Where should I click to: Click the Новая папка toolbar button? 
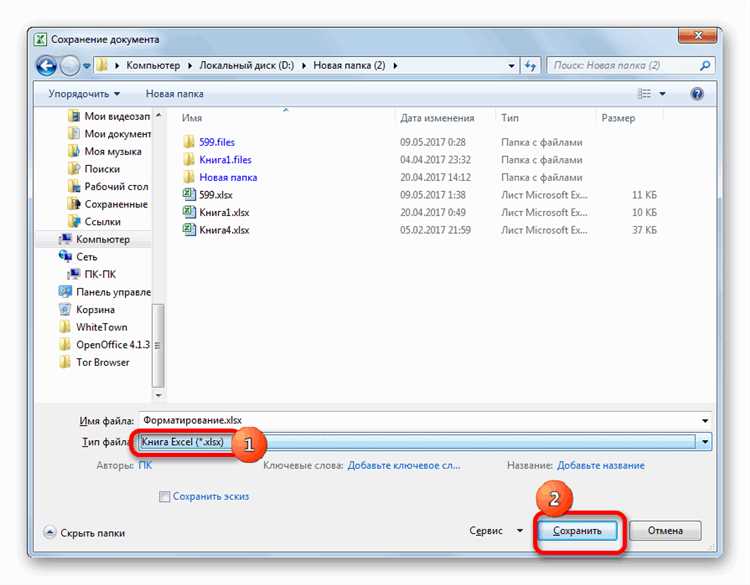[x=175, y=94]
